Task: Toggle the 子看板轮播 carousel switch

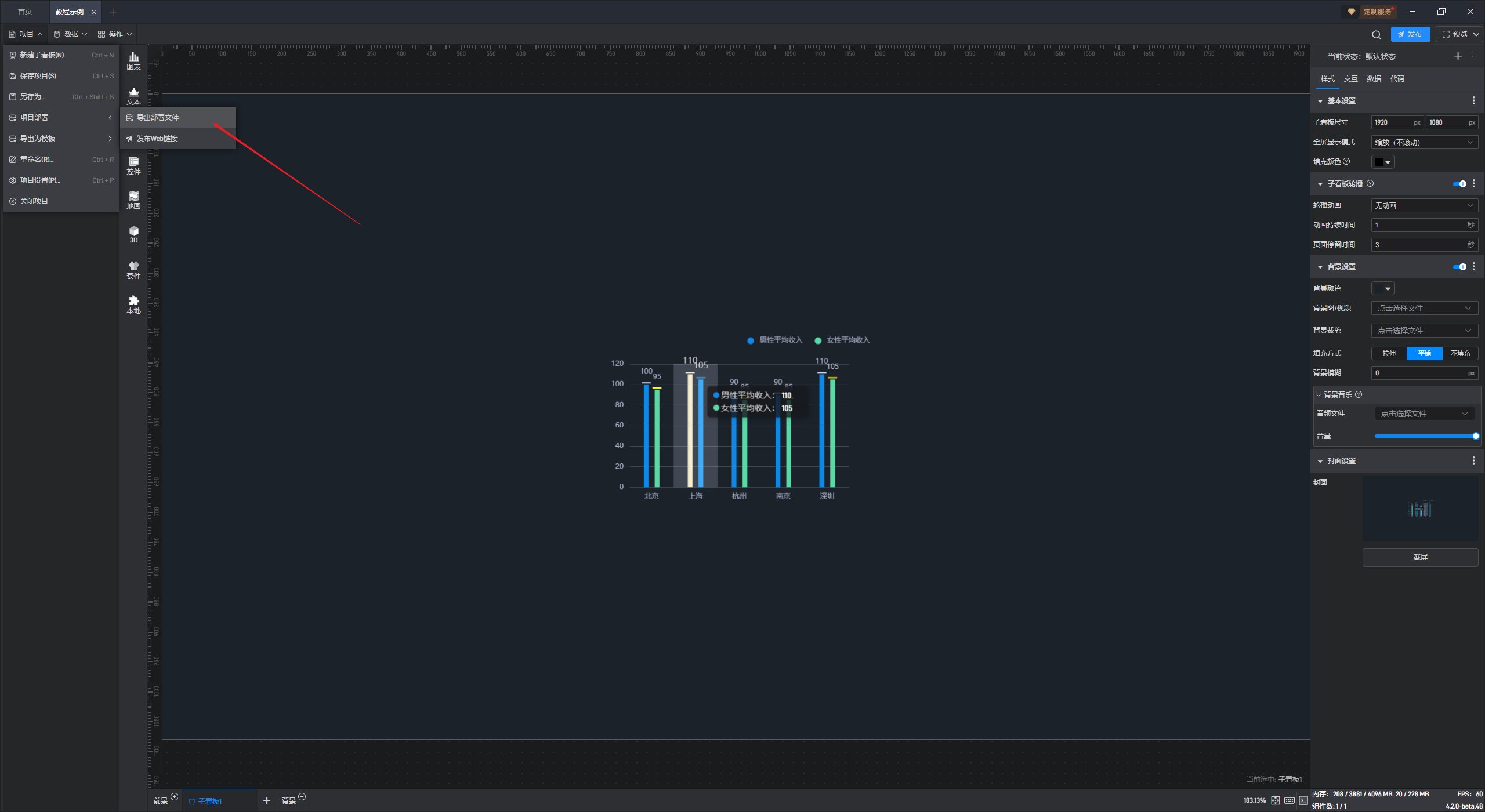Action: coord(1459,184)
